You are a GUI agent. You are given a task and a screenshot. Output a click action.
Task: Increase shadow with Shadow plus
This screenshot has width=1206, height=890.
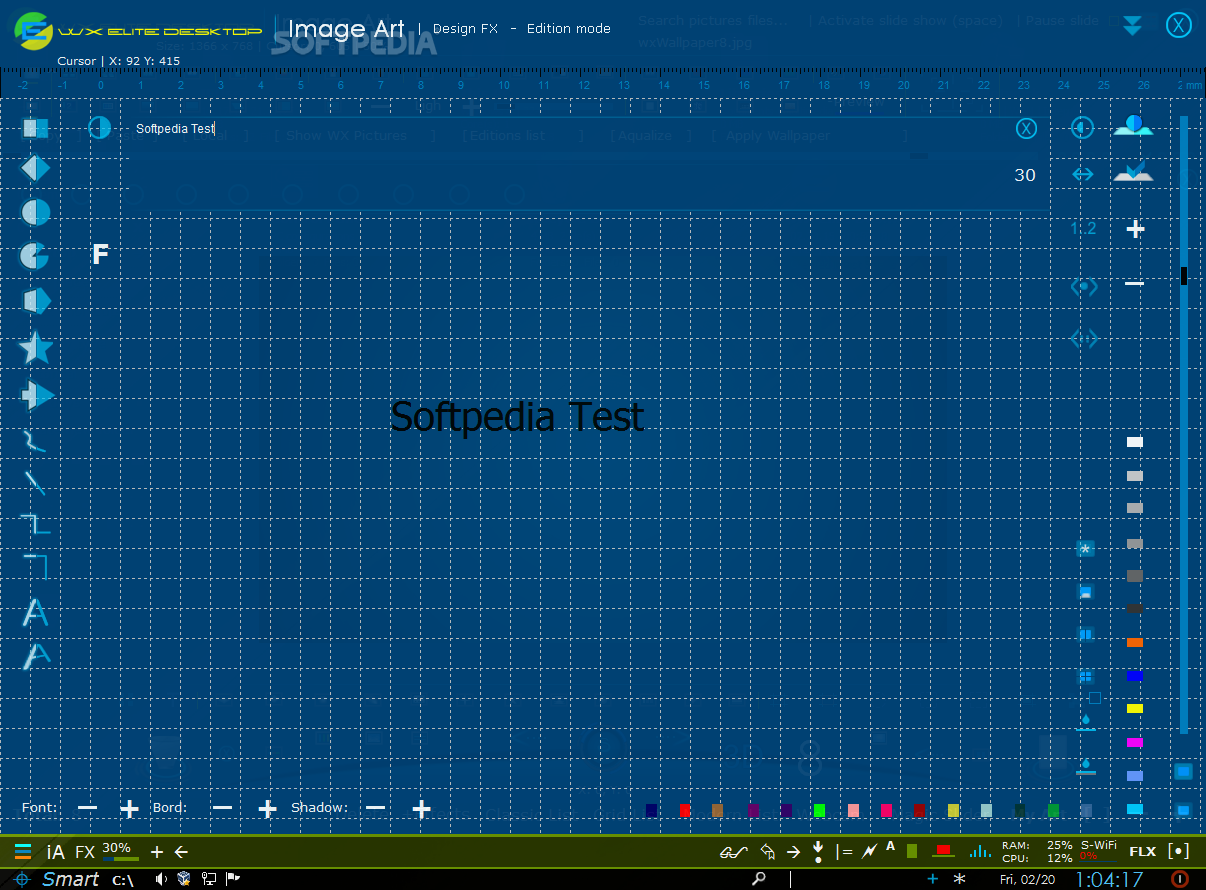(x=422, y=808)
